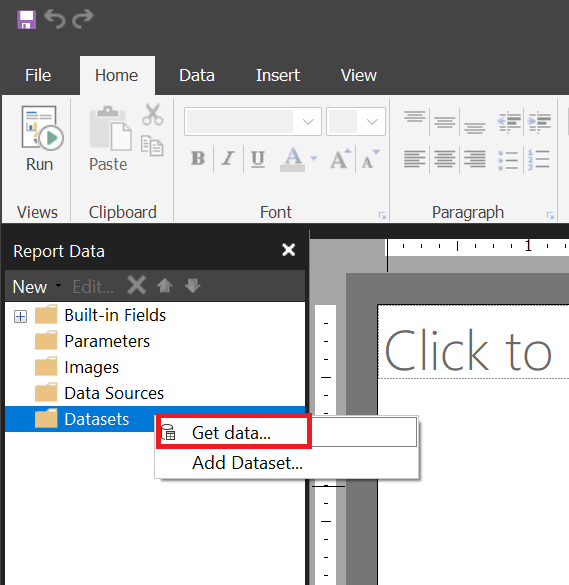Image resolution: width=569 pixels, height=585 pixels.
Task: Increase font size with the grow icon
Action: [340, 159]
